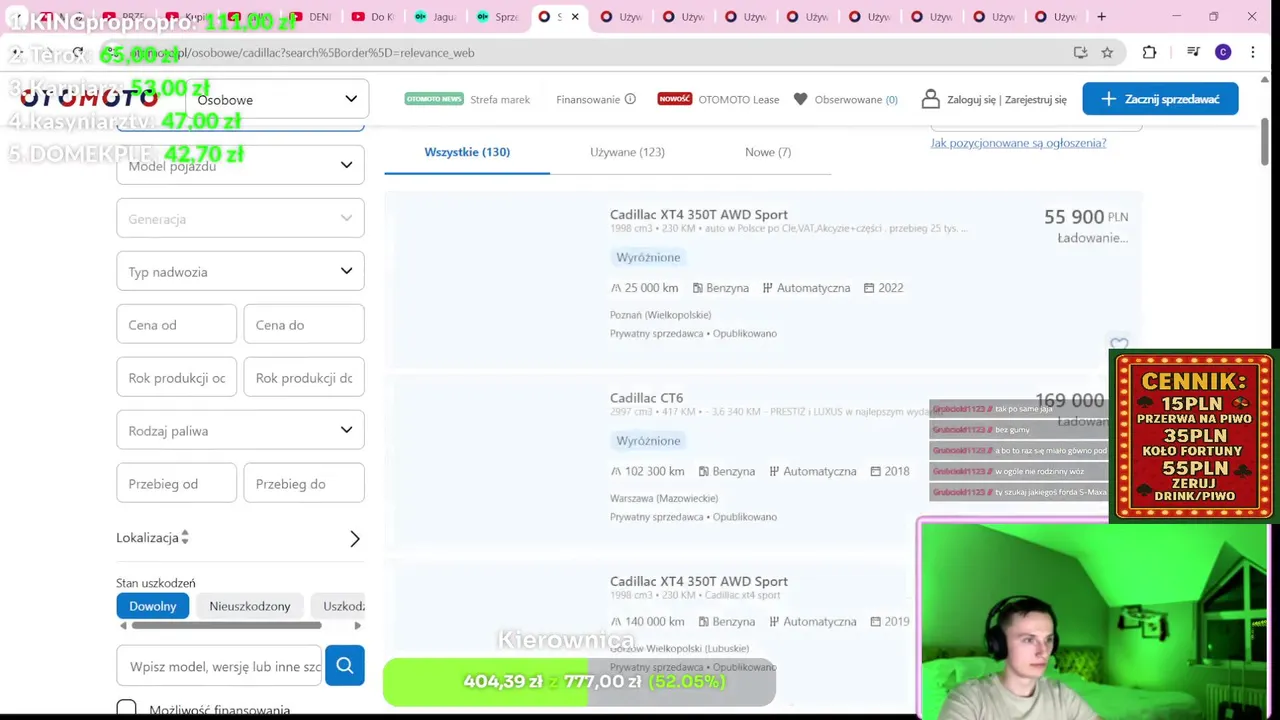The image size is (1280, 720).
Task: Click right arrow of damage-state scroller
Action: click(x=357, y=626)
